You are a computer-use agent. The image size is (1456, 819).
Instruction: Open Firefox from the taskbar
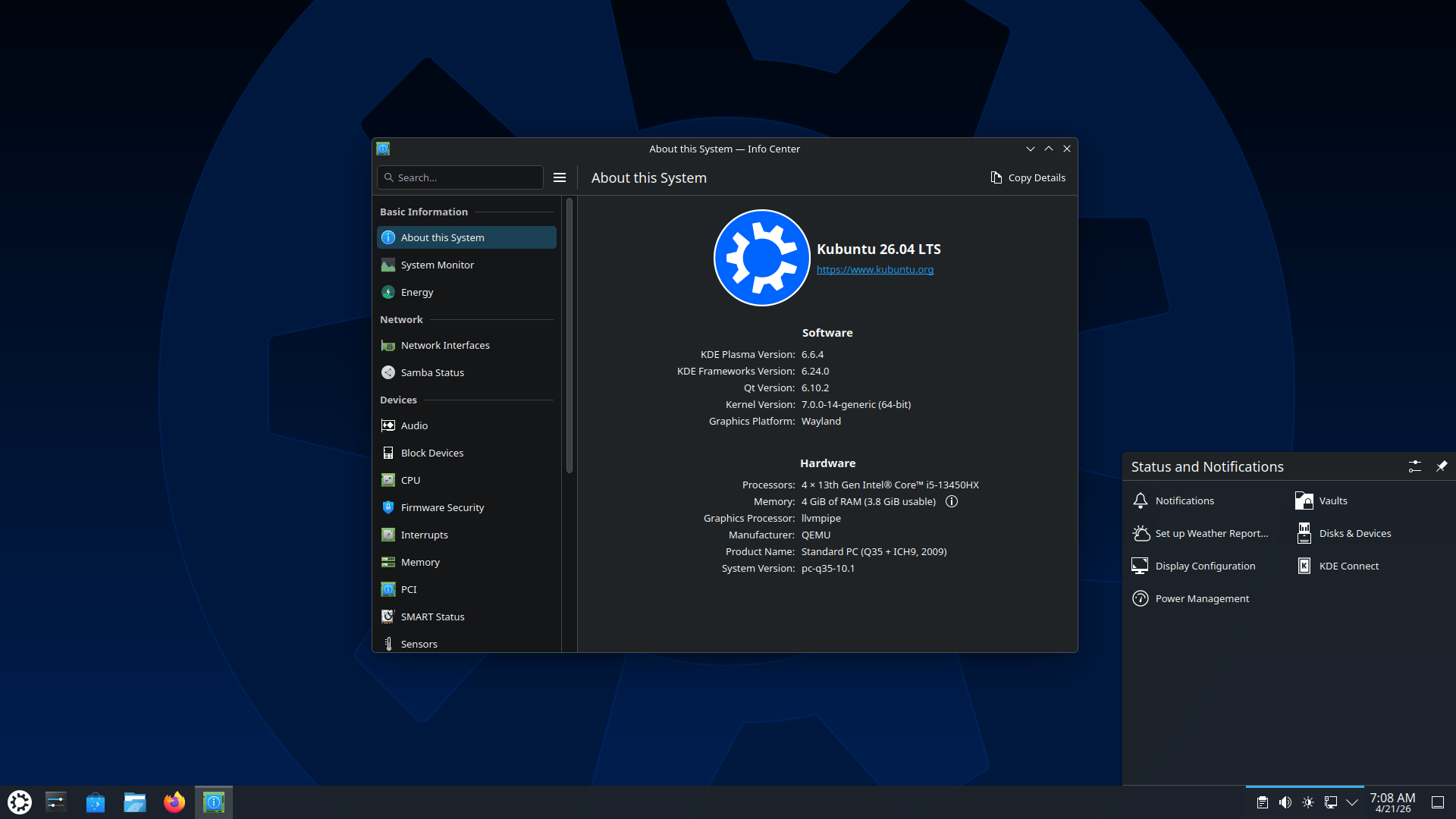pos(174,802)
